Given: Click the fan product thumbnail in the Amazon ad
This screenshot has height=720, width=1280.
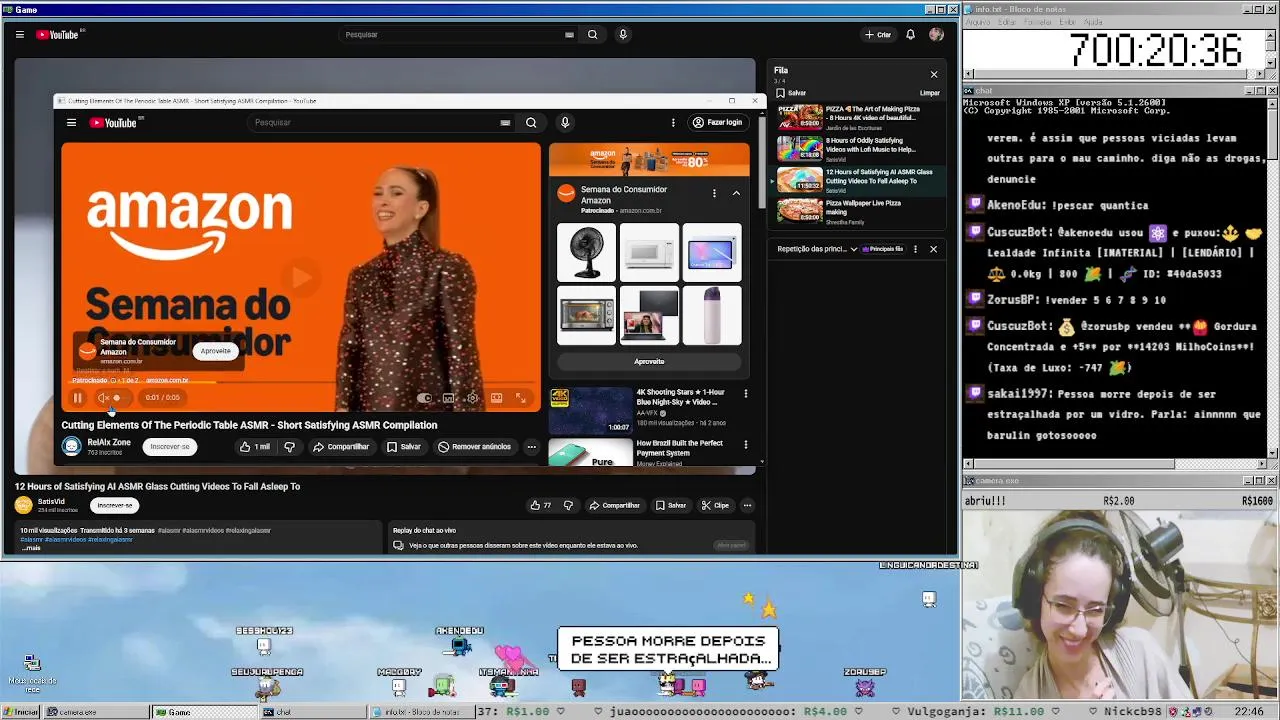Looking at the screenshot, I should [586, 253].
